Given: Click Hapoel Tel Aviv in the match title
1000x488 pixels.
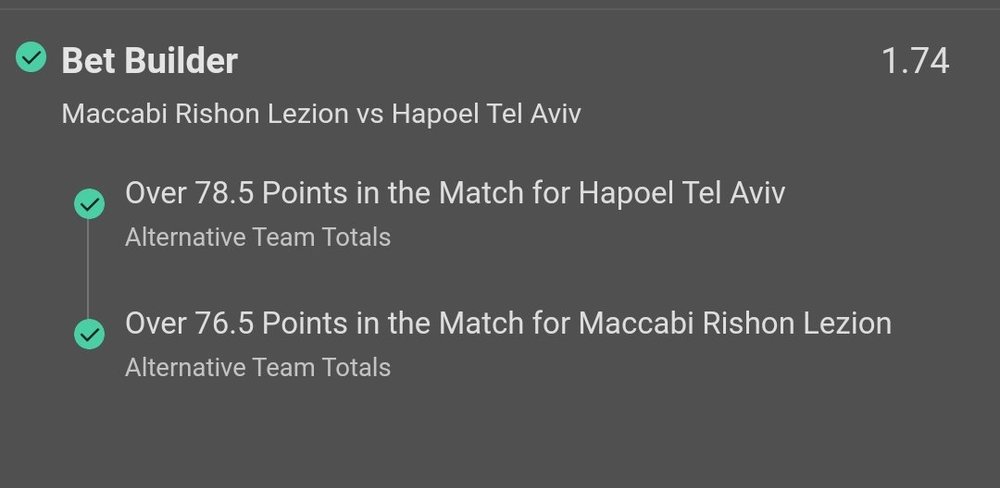Looking at the screenshot, I should click(x=486, y=114).
